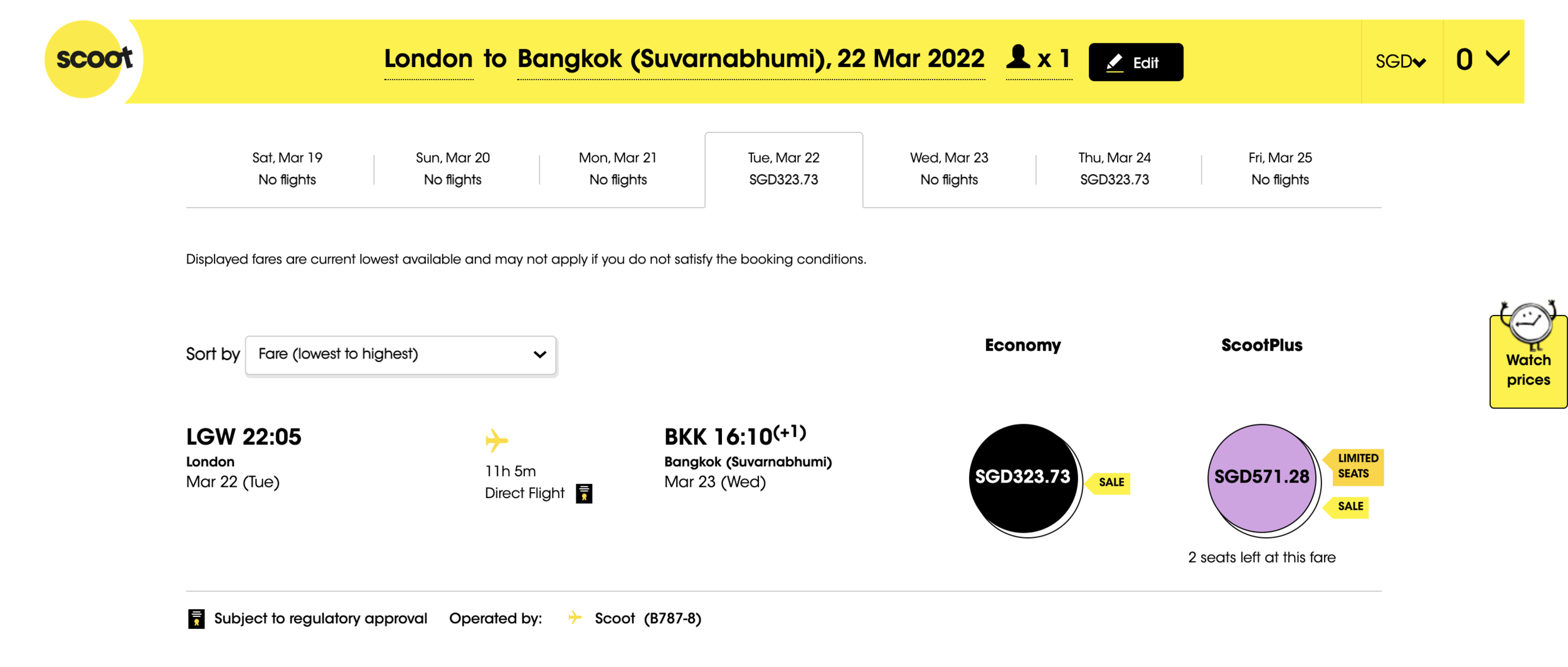Click the regulatory approval legend icon at bottom
This screenshot has height=667, width=1568.
pos(196,619)
